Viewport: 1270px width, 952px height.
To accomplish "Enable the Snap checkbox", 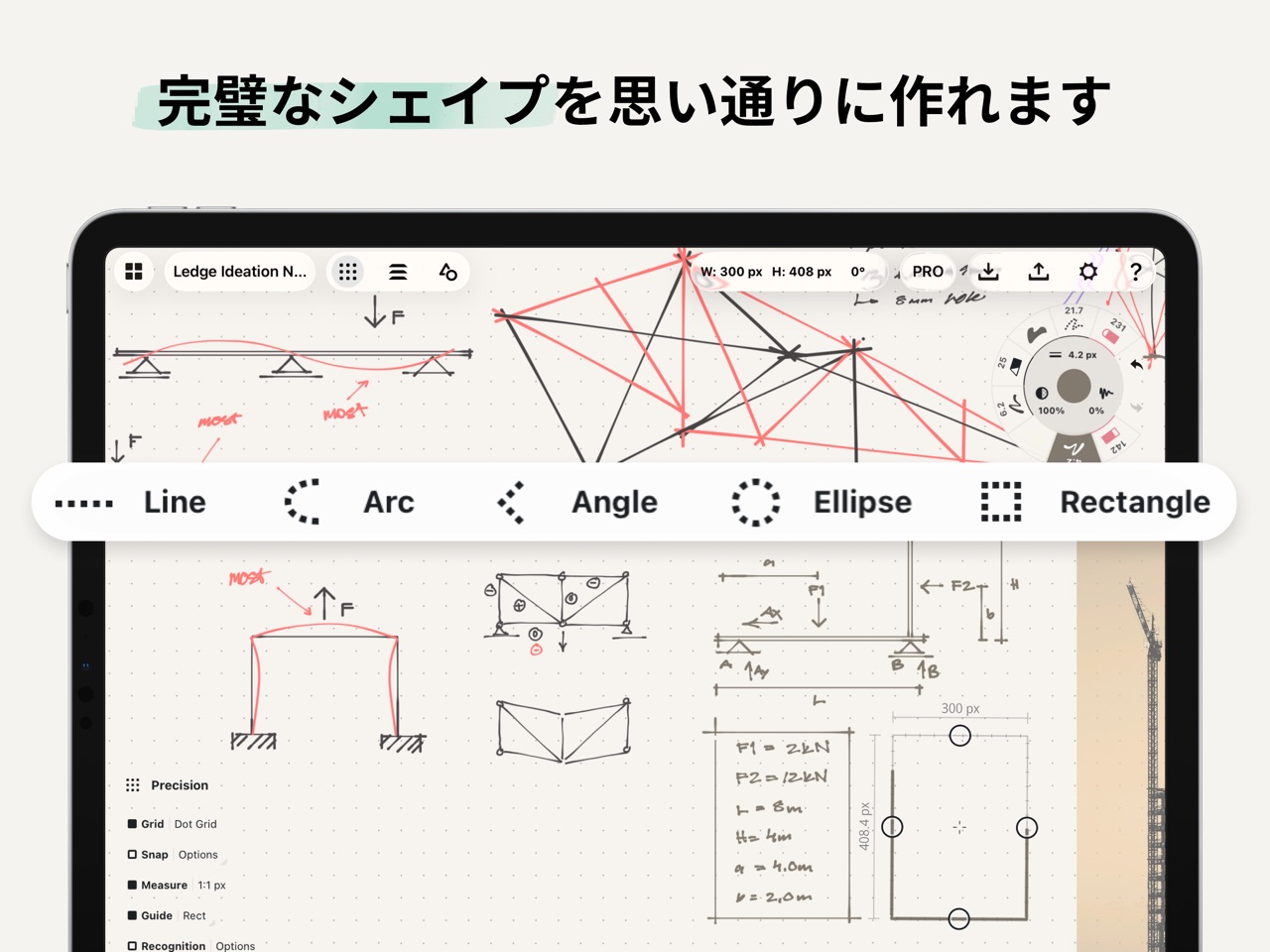I will pyautogui.click(x=132, y=855).
